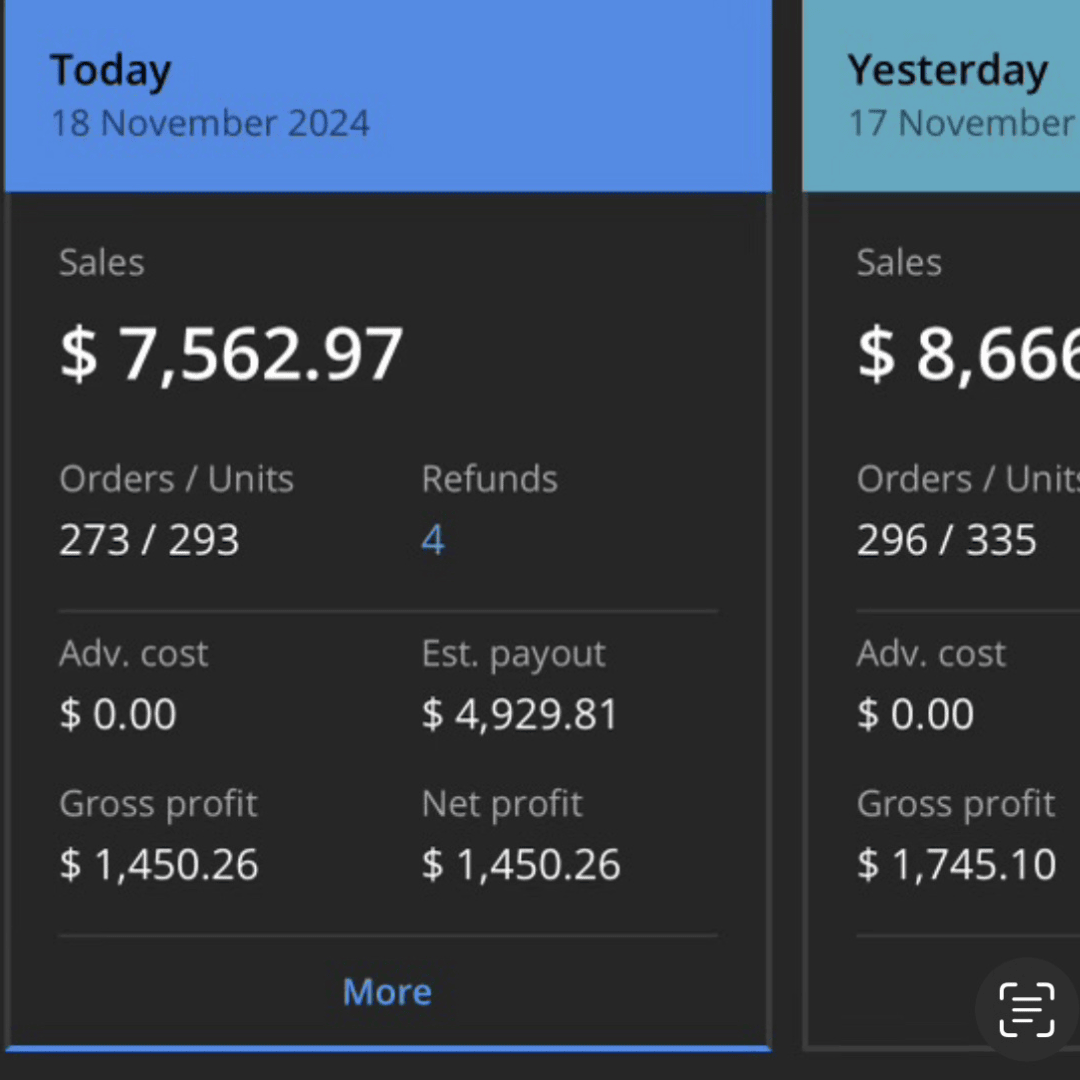The height and width of the screenshot is (1080, 1080).
Task: Expand the More link in Today card
Action: [387, 992]
